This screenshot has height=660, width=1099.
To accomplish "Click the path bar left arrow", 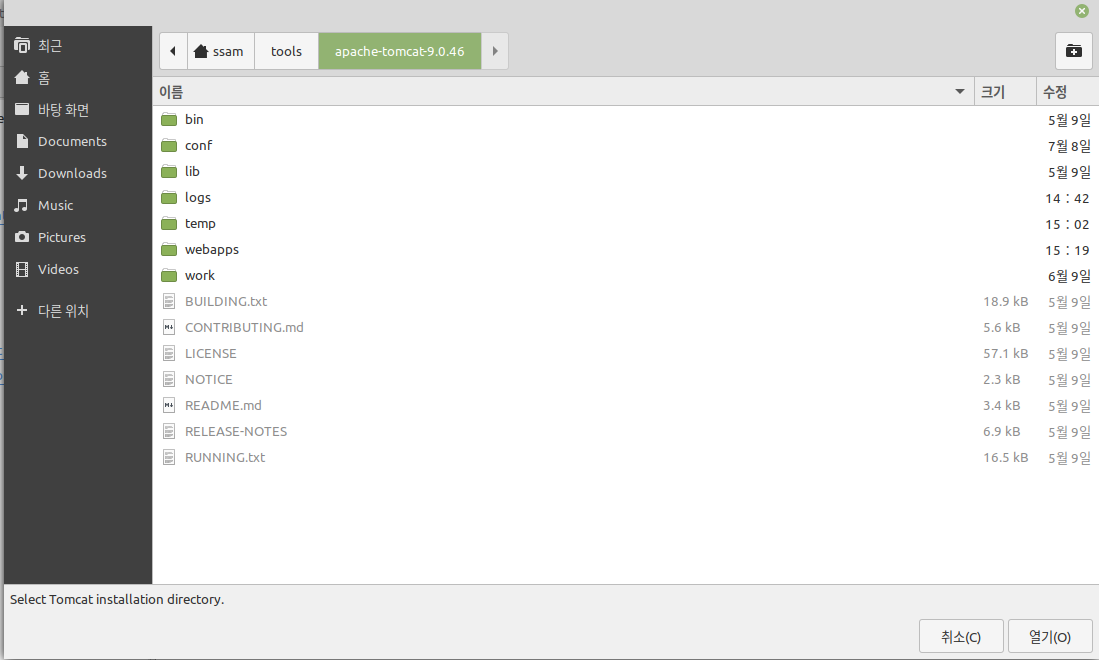I will pos(173,51).
